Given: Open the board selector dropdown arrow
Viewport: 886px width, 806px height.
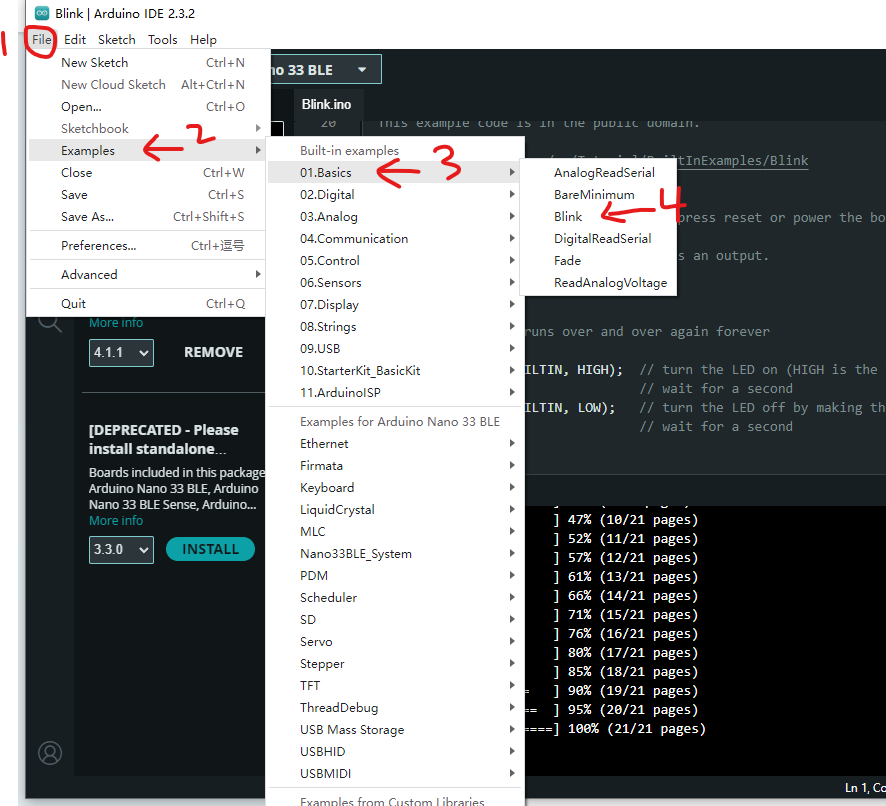Looking at the screenshot, I should (361, 70).
